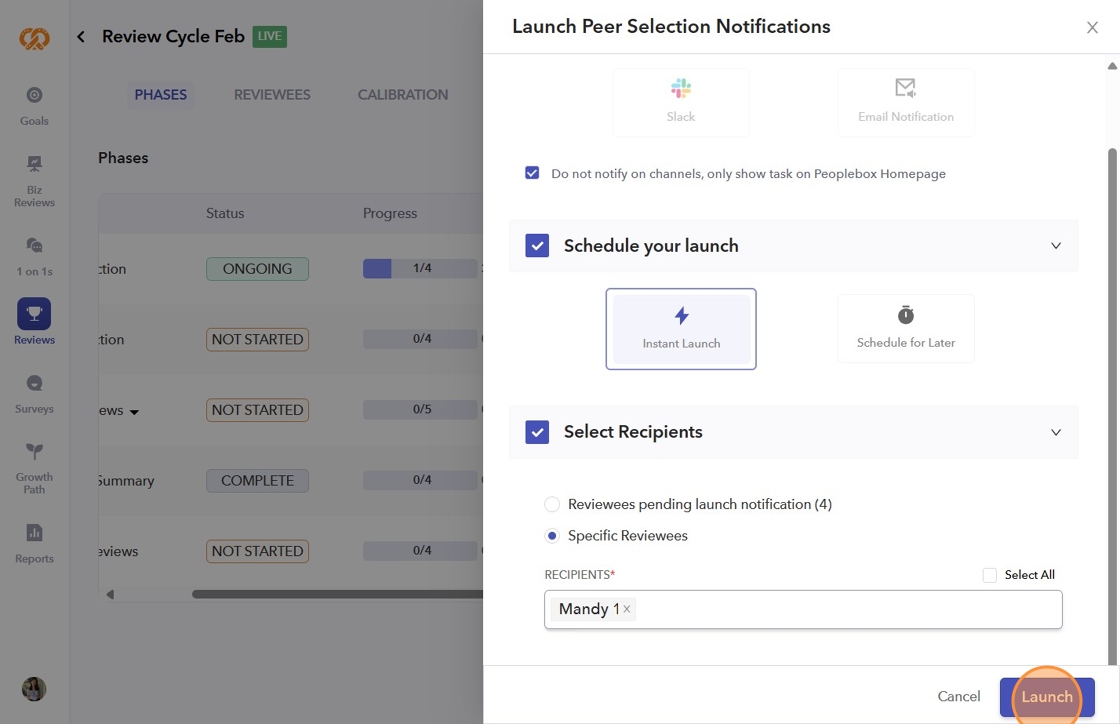This screenshot has height=724, width=1120.
Task: Choose the Email Notification option
Action: [905, 102]
